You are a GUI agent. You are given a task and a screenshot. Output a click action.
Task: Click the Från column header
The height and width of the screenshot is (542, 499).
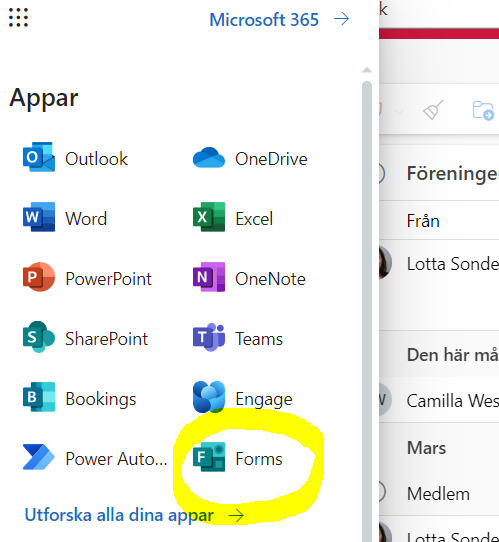click(x=423, y=221)
